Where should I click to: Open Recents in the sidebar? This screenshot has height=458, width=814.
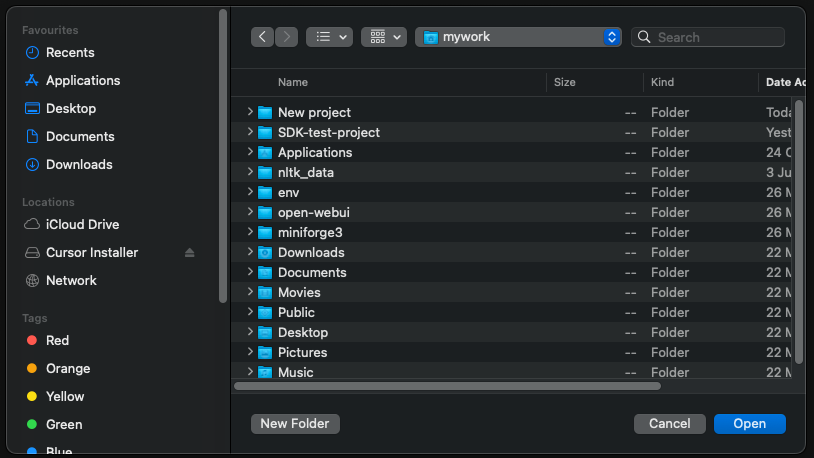(70, 52)
